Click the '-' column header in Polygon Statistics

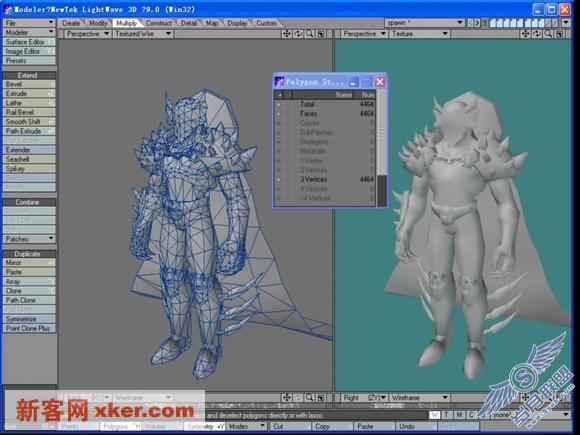point(288,95)
